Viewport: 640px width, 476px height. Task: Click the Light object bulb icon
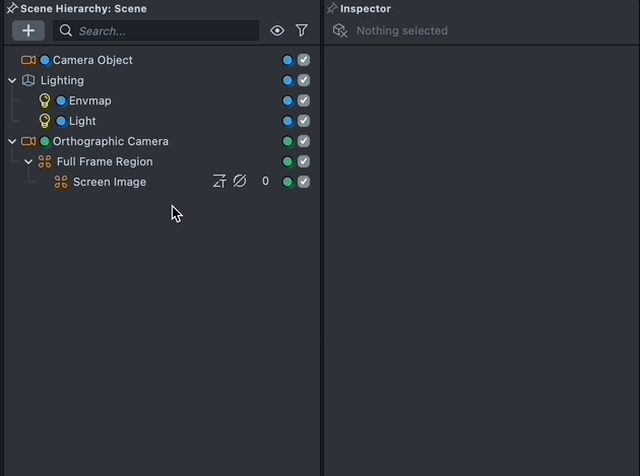click(44, 121)
